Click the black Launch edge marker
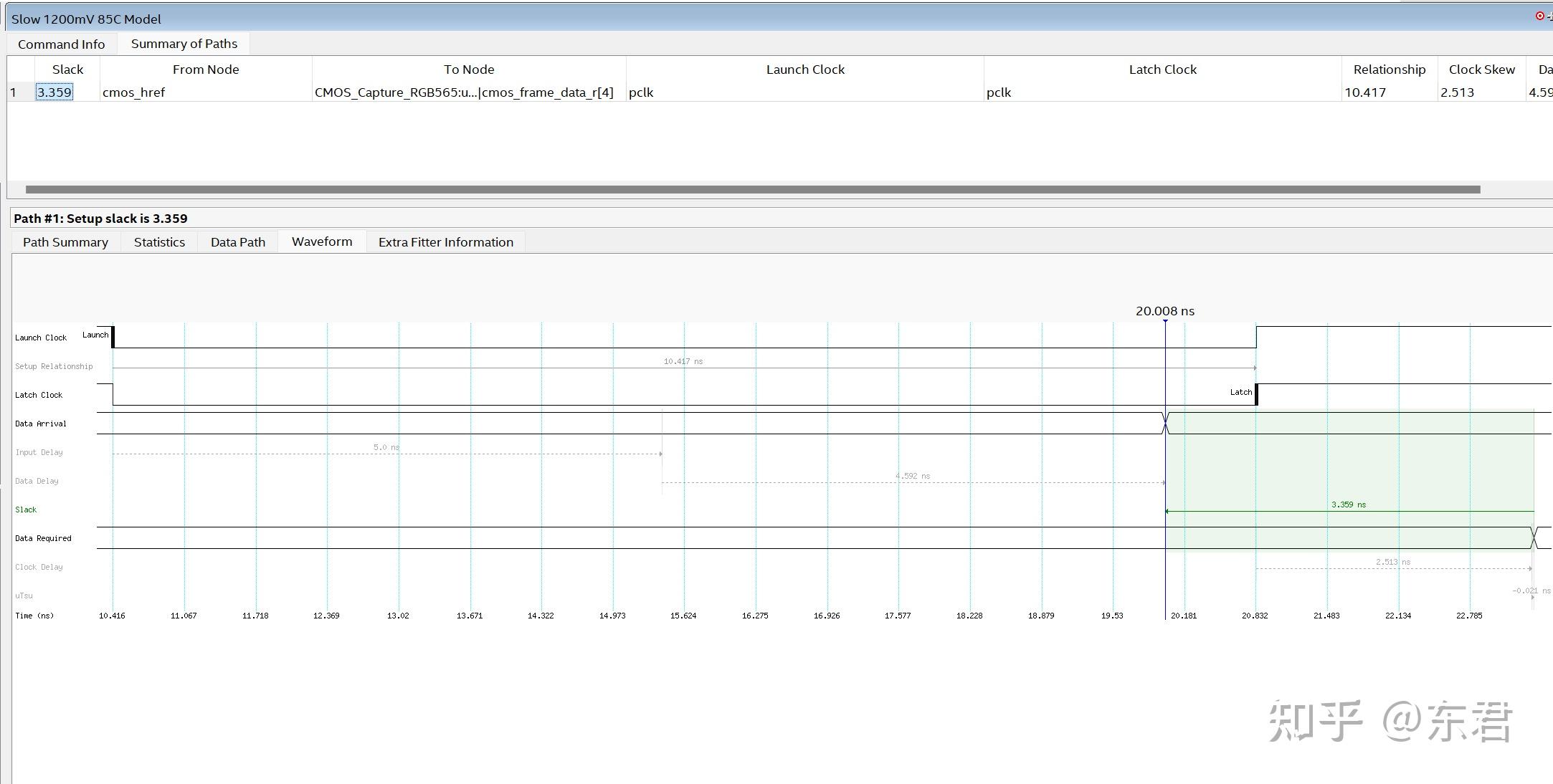Screen dimensions: 1553x784 (113, 336)
